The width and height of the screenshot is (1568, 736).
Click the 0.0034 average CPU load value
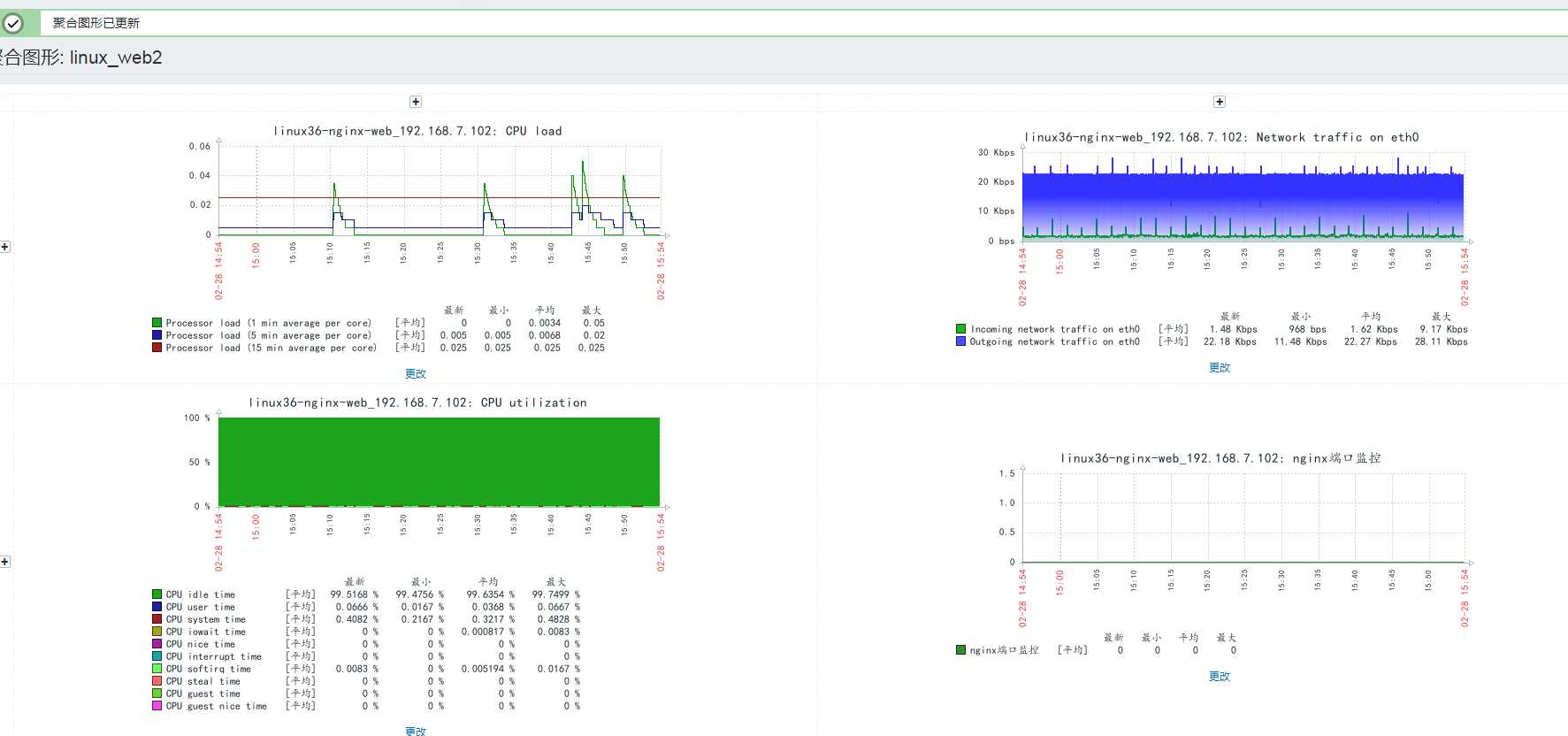pos(545,323)
